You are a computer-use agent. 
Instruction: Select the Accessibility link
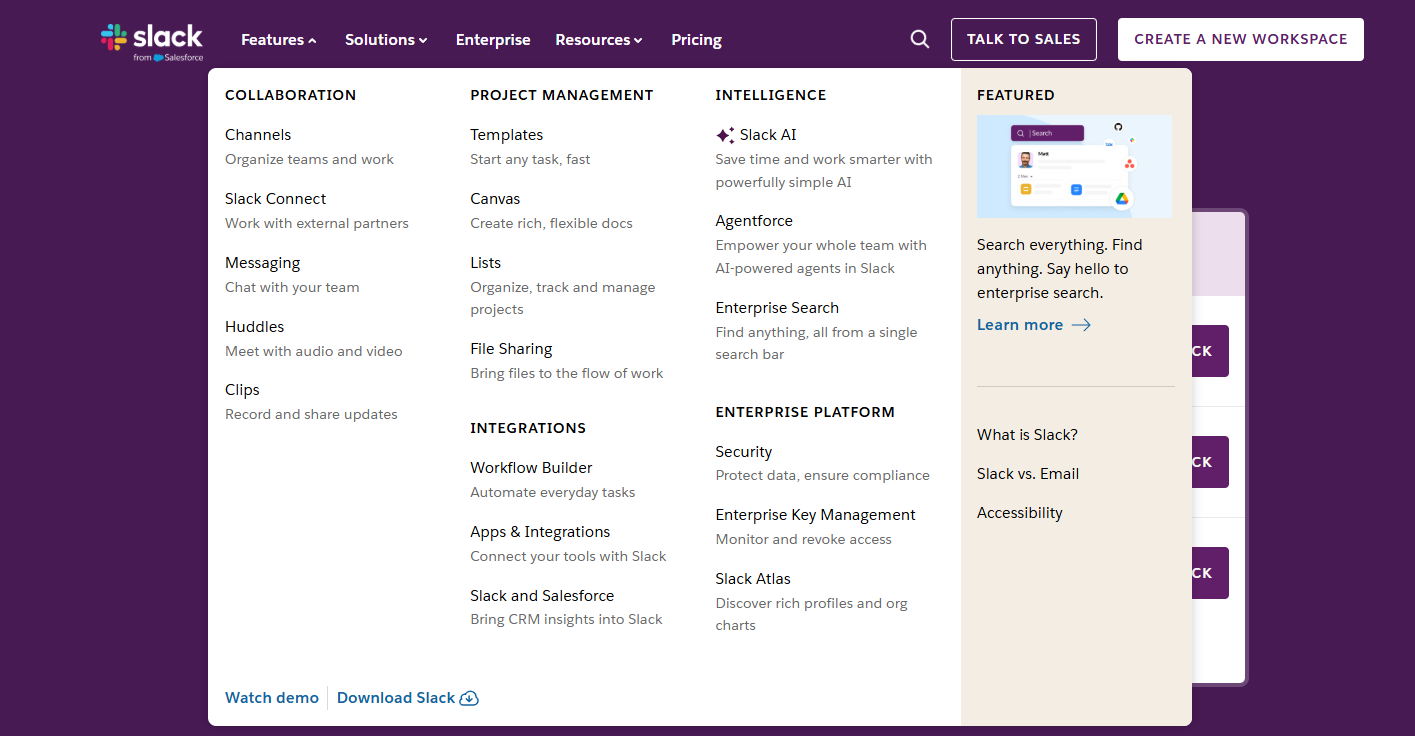(1020, 513)
